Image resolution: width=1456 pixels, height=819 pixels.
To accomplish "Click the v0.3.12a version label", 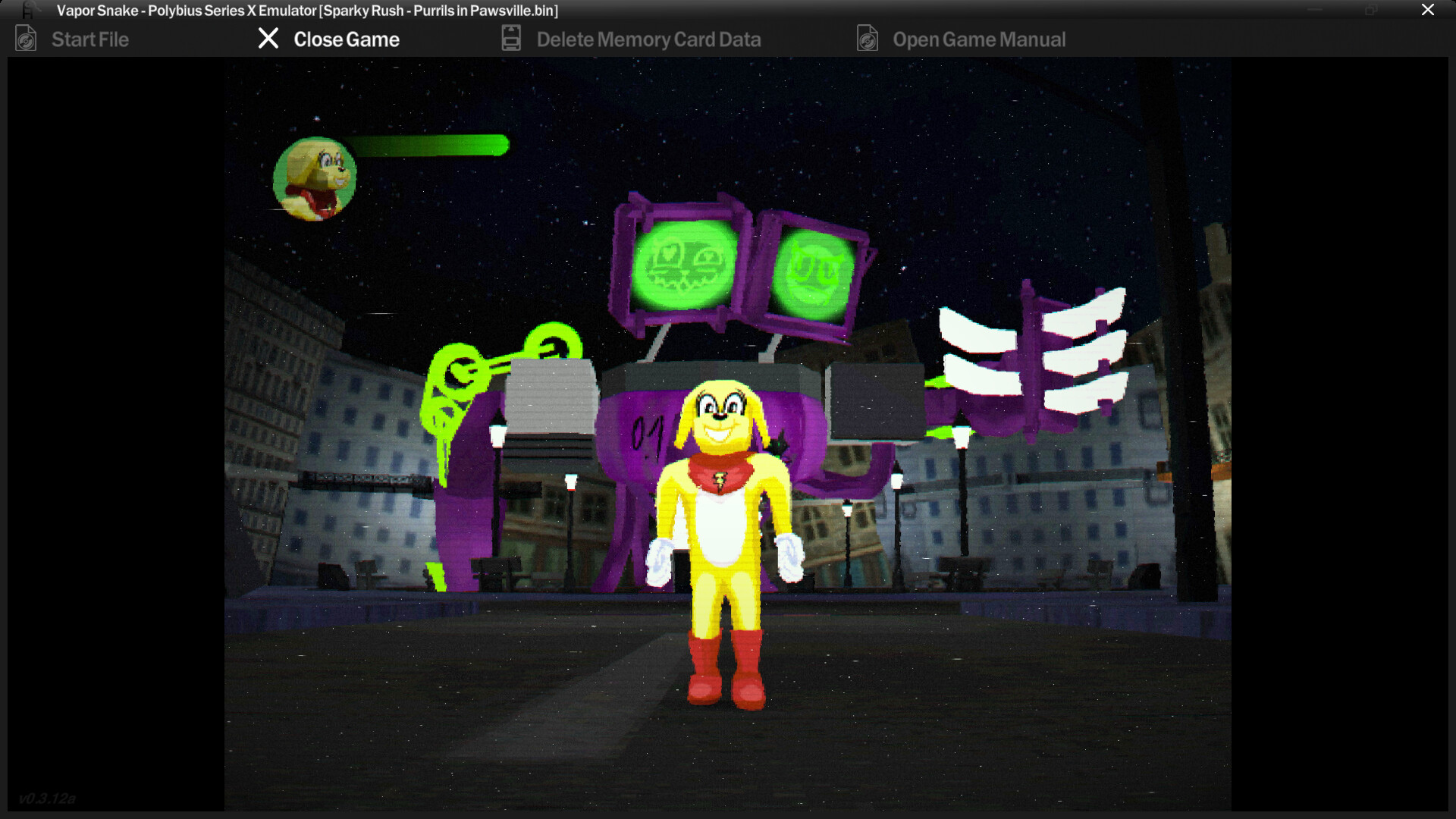I will 48,799.
